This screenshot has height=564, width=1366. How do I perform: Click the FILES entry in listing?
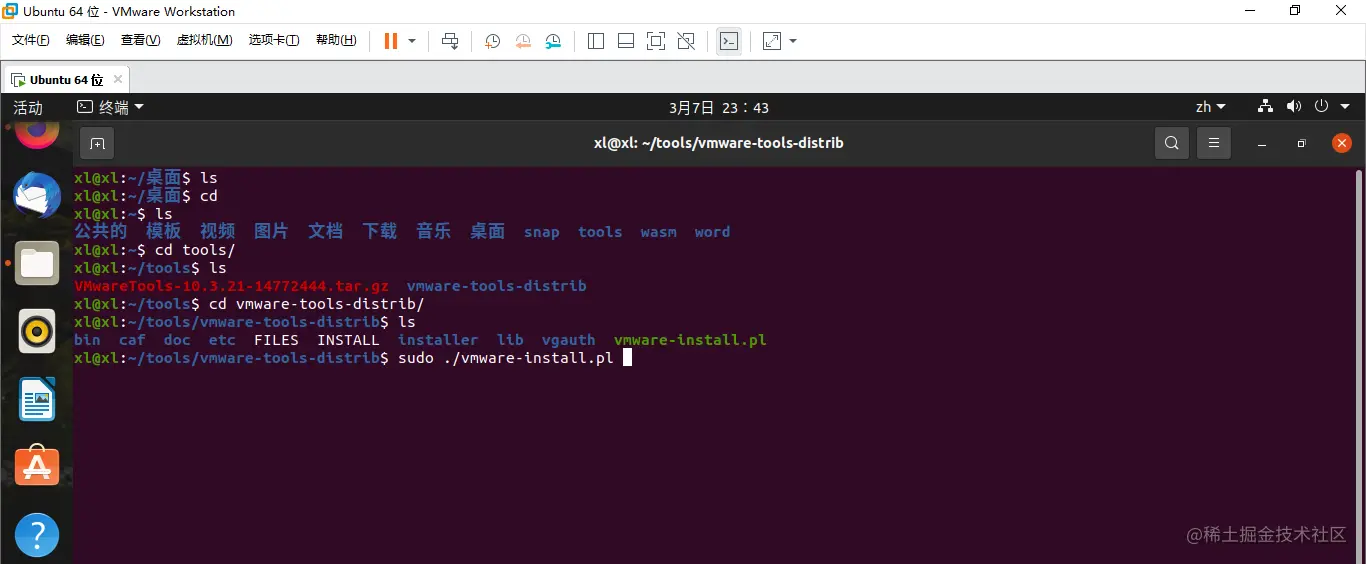pos(276,340)
